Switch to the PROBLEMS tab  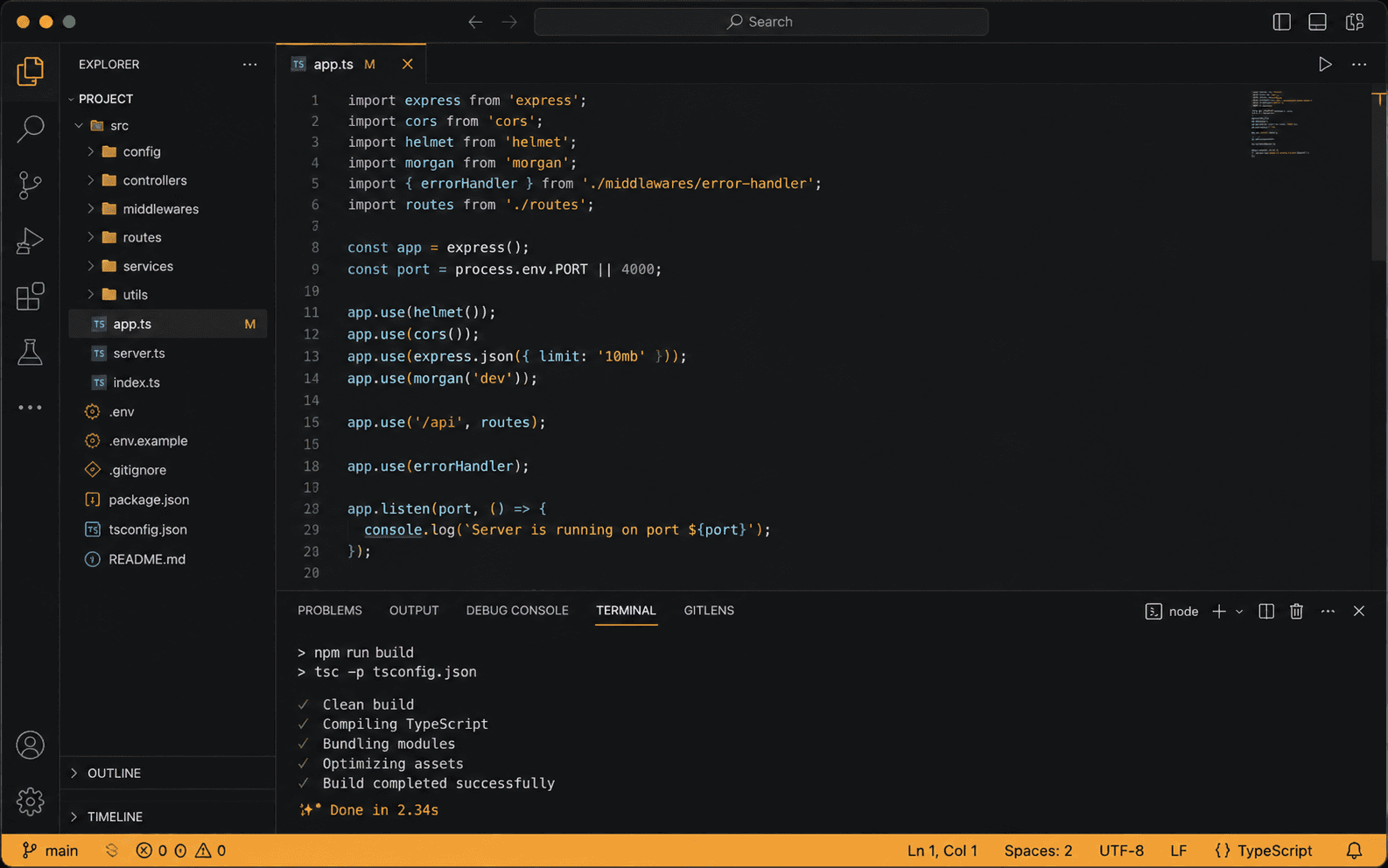[330, 611]
